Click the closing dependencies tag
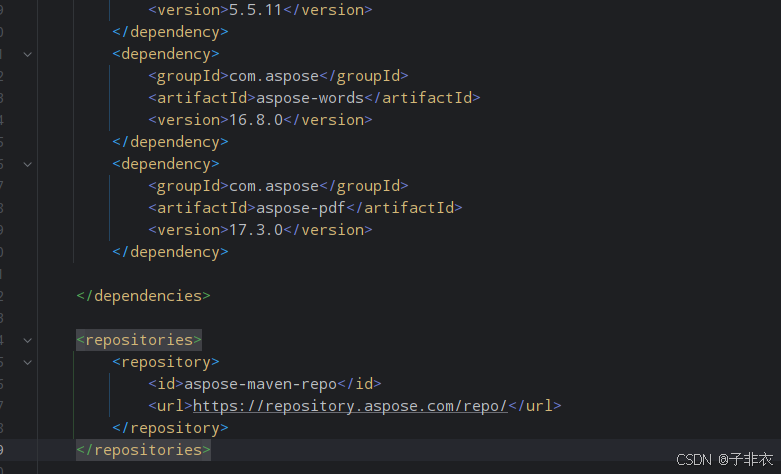Viewport: 781px width, 474px height. [144, 296]
